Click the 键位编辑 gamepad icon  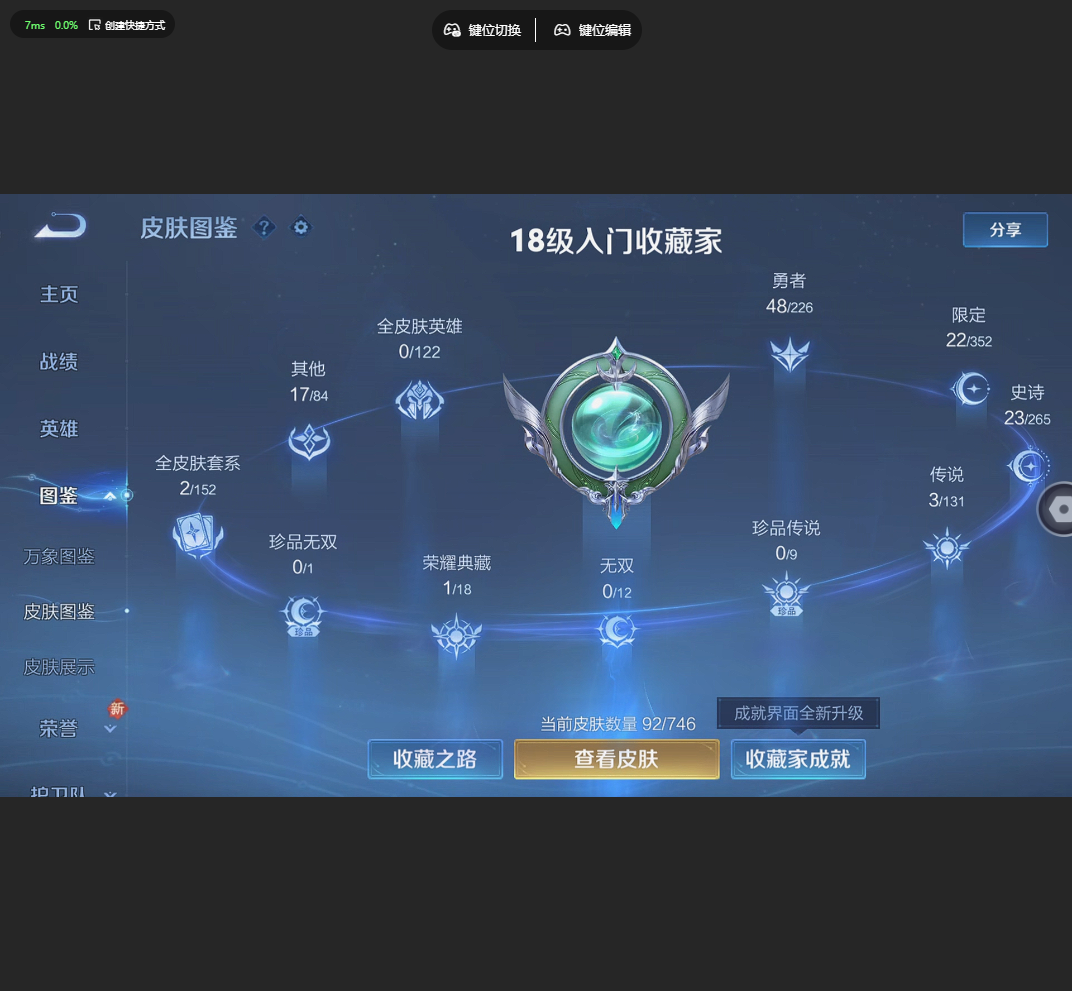[562, 30]
